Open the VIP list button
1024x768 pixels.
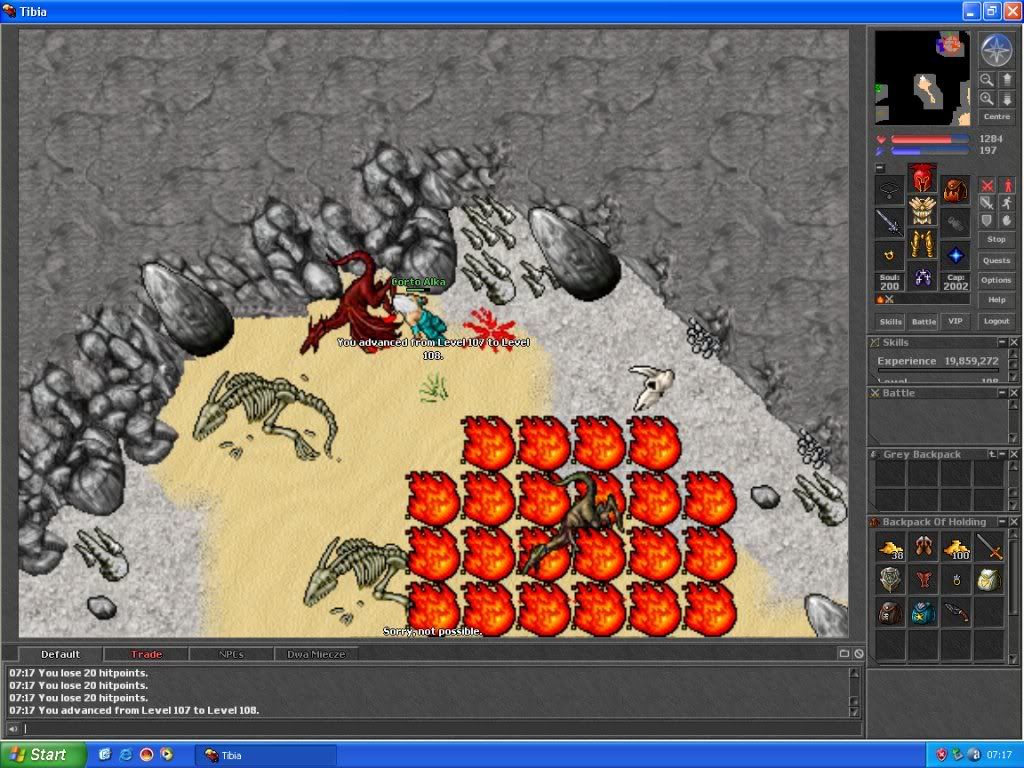(x=955, y=321)
